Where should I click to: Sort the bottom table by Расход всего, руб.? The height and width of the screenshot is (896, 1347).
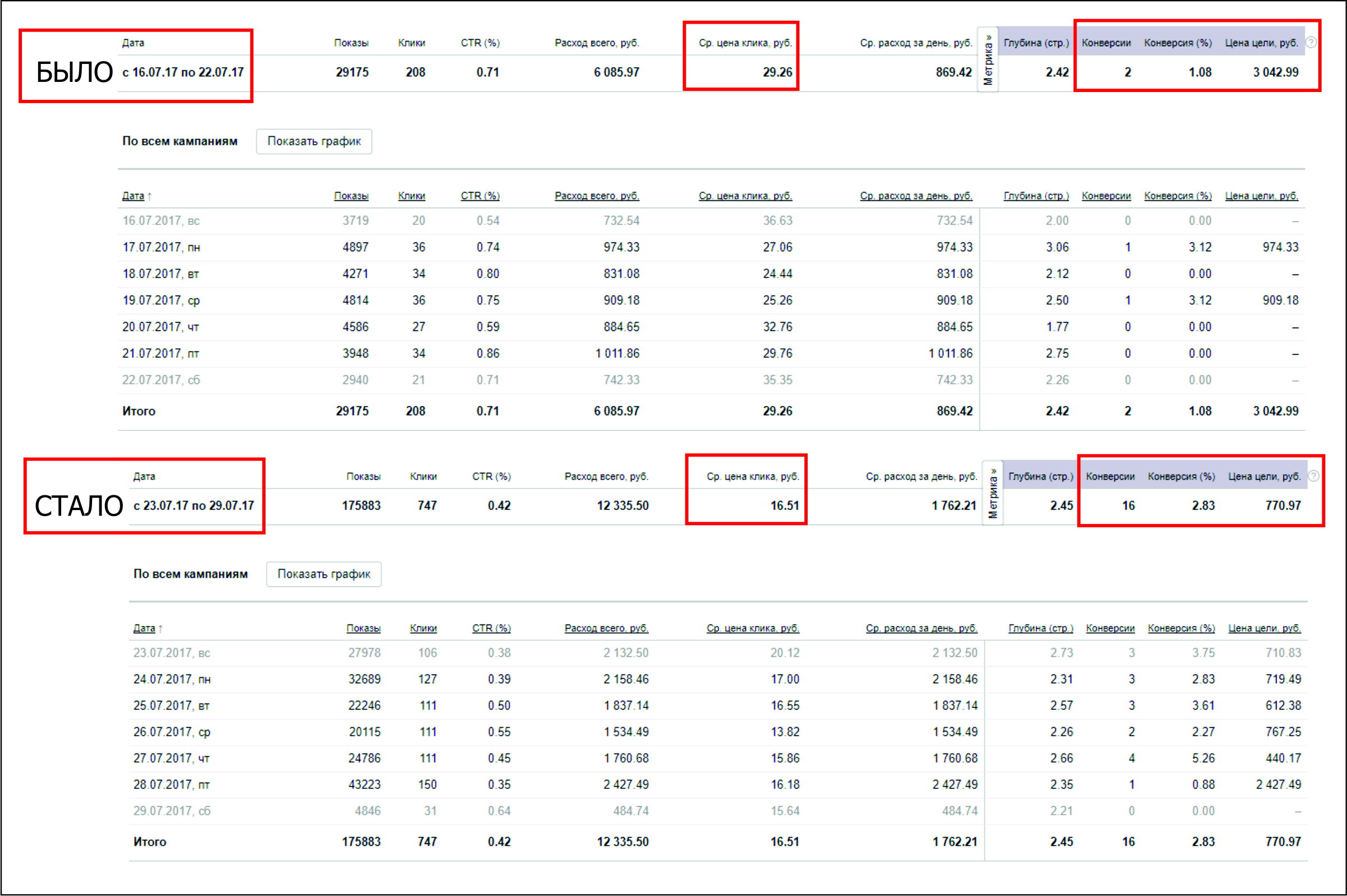point(606,628)
